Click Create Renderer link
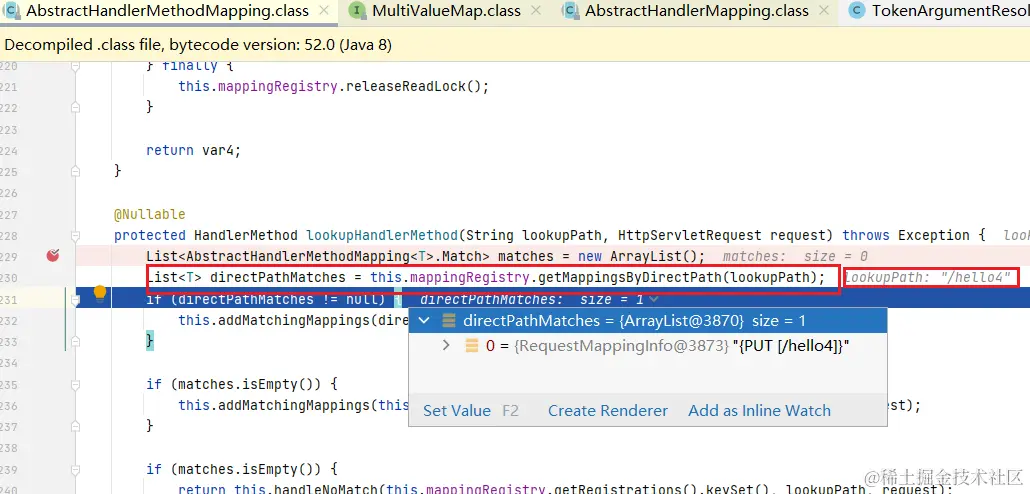The image size is (1030, 494). (x=608, y=411)
